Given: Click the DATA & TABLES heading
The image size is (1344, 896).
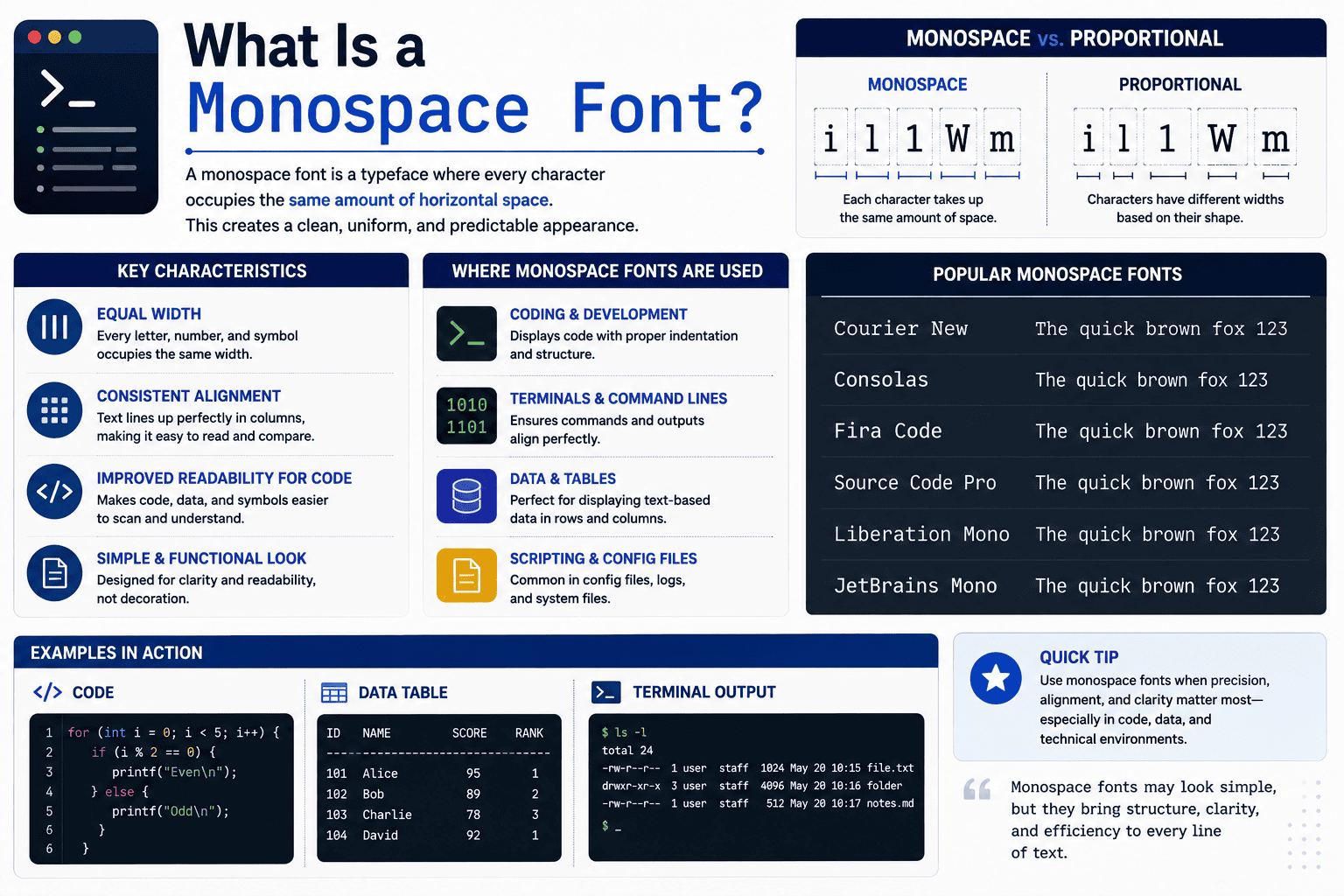Looking at the screenshot, I should click(563, 479).
